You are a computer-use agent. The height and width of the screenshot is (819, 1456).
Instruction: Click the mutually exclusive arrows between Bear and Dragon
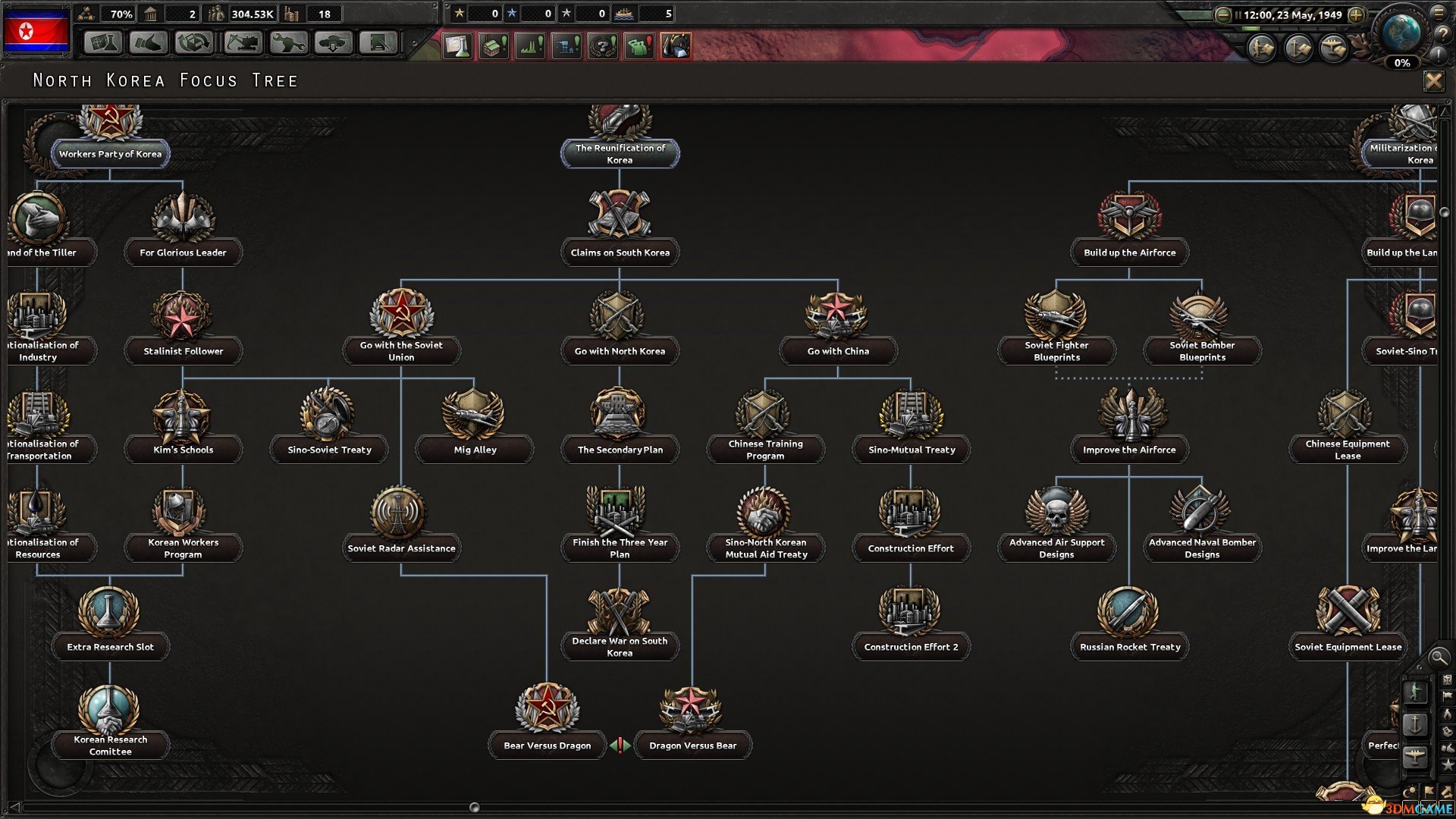point(620,745)
